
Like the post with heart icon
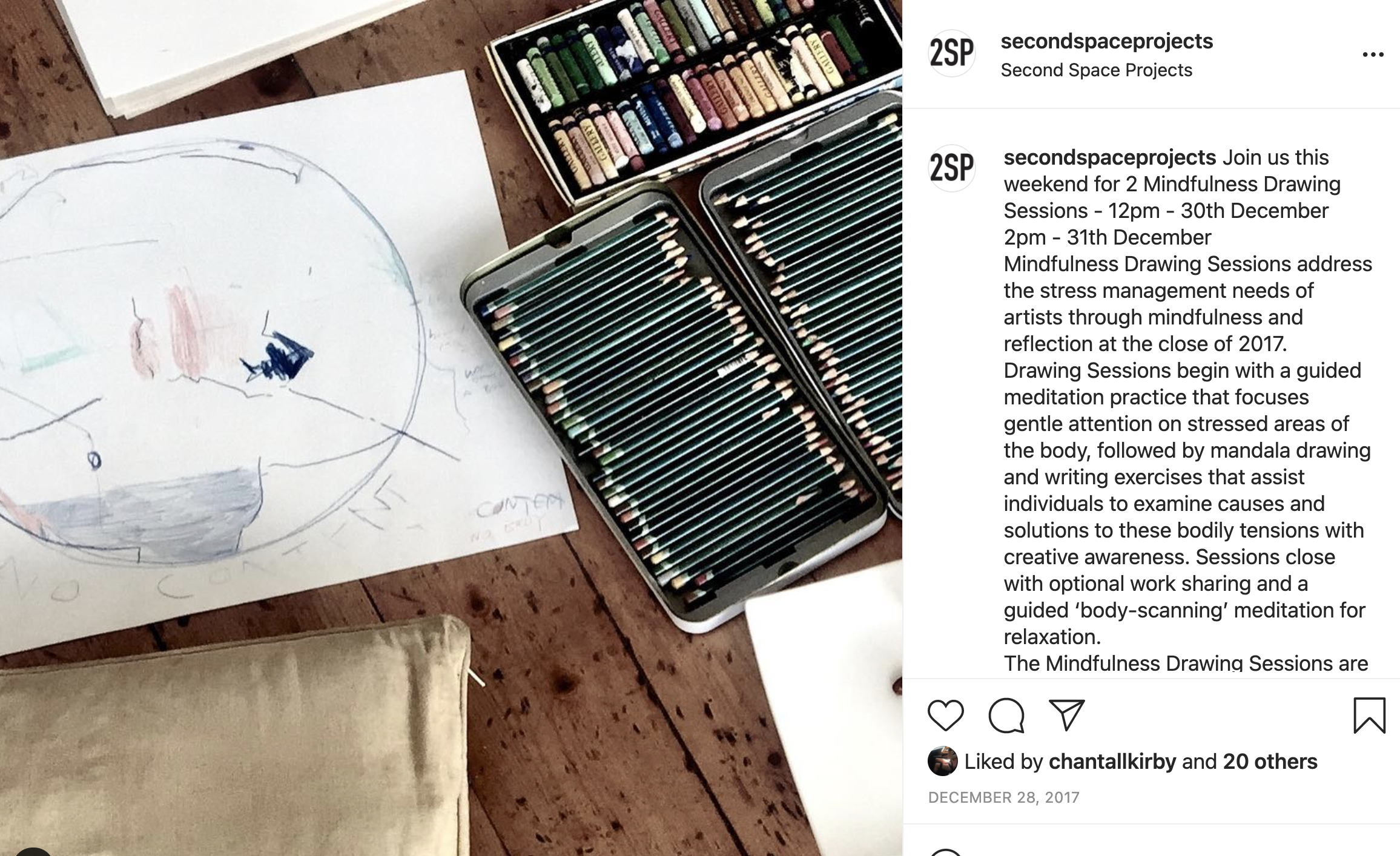[x=945, y=715]
